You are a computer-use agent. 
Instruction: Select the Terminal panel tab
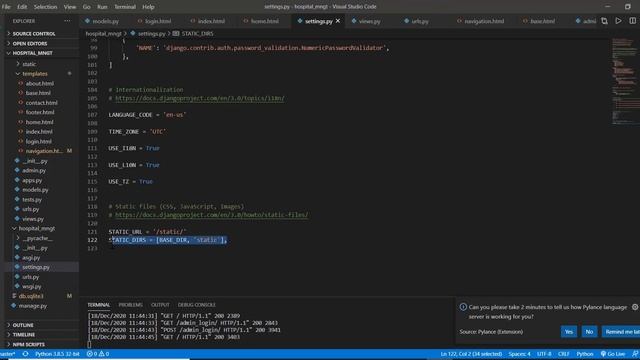[x=99, y=305]
